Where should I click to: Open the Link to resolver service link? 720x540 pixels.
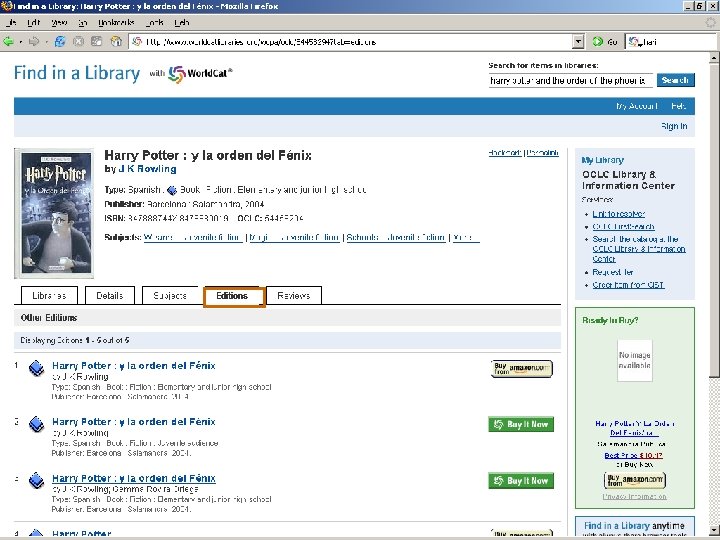619,214
